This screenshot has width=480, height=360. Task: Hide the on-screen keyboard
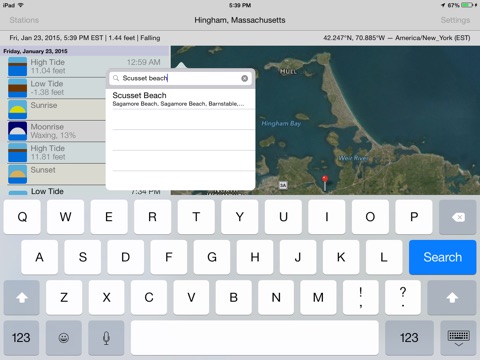click(458, 338)
